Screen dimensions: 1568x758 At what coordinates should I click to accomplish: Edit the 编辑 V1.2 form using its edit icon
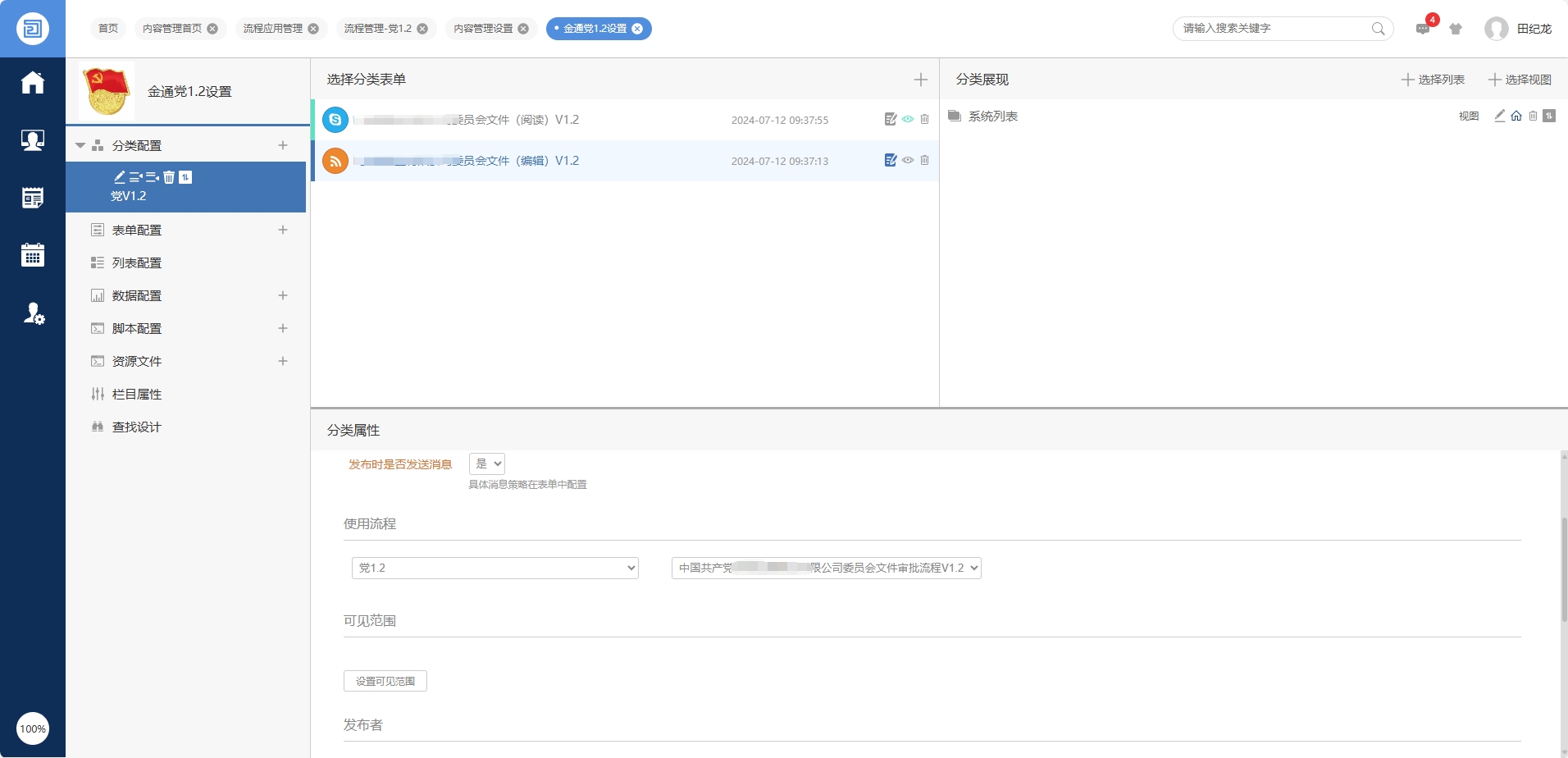pos(891,161)
